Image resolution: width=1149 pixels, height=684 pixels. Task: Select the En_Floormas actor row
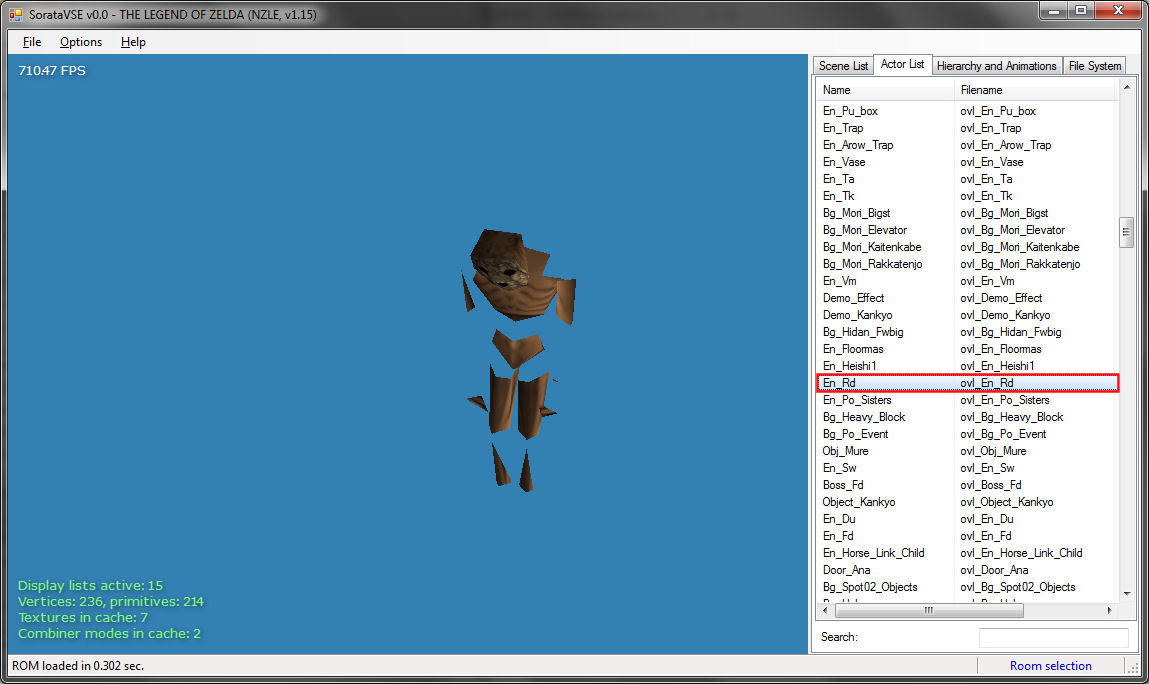967,349
